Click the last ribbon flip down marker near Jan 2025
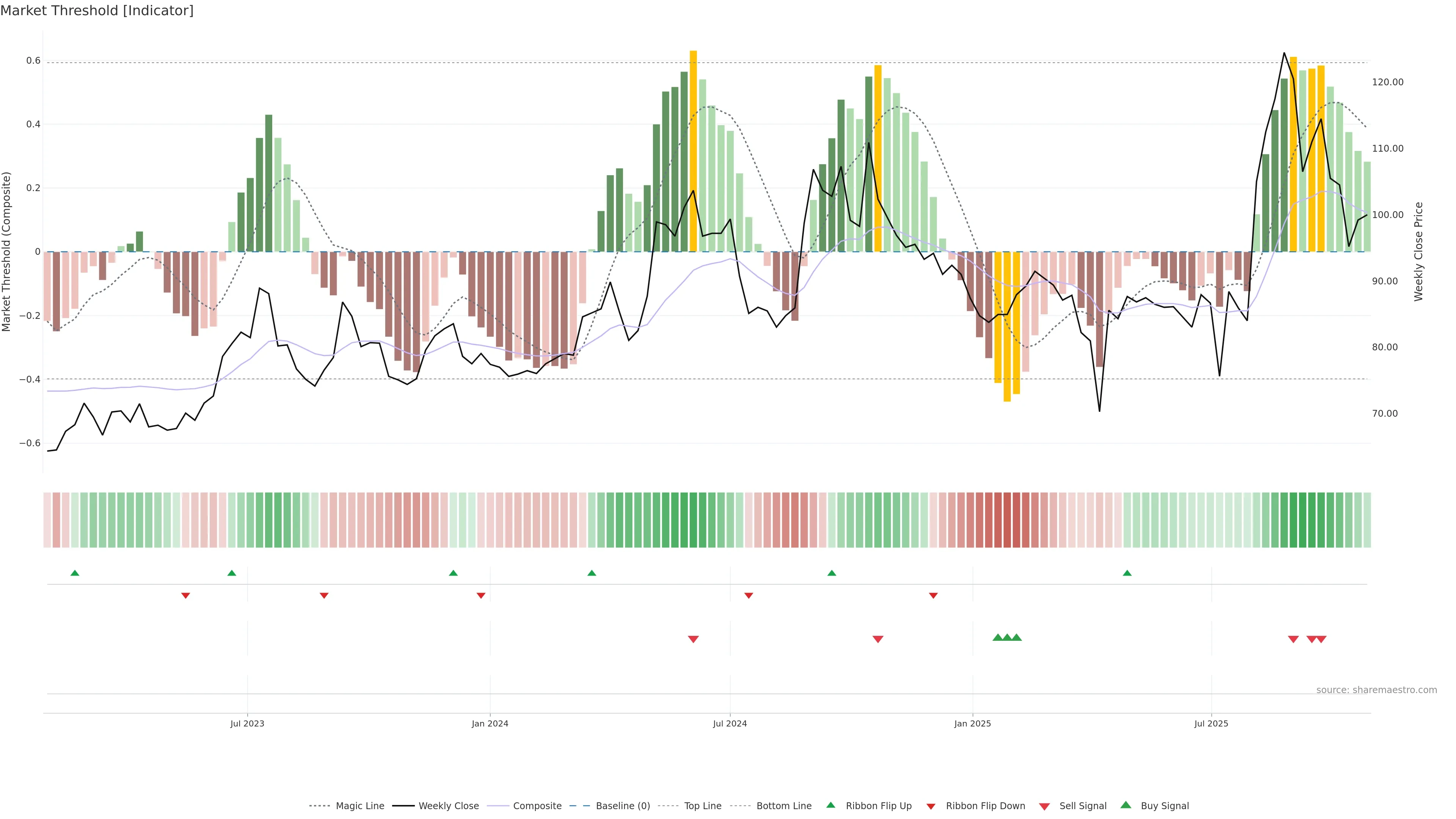Screen dimensions: 1456x819 coord(933,596)
